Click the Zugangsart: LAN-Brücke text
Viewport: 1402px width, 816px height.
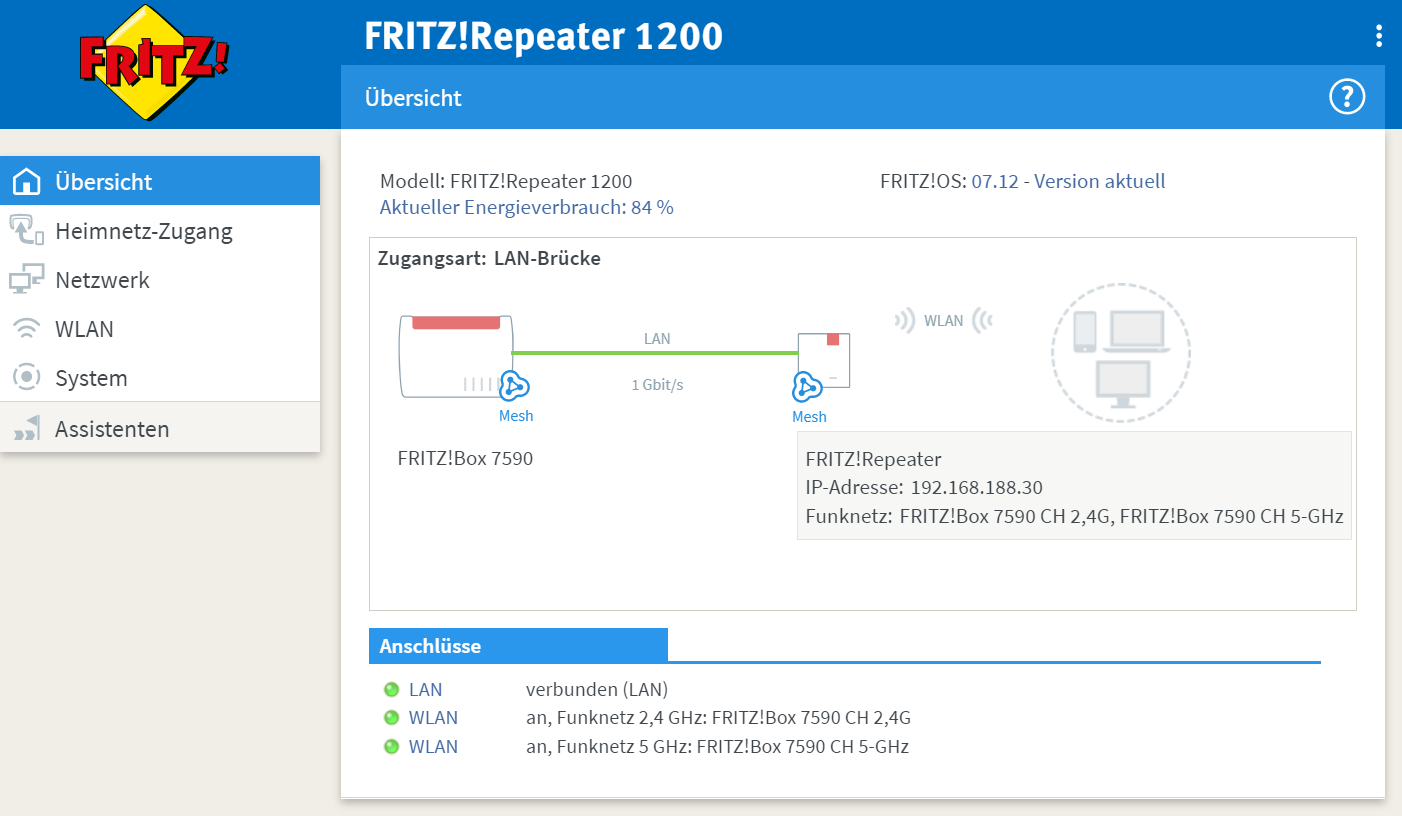click(x=489, y=258)
